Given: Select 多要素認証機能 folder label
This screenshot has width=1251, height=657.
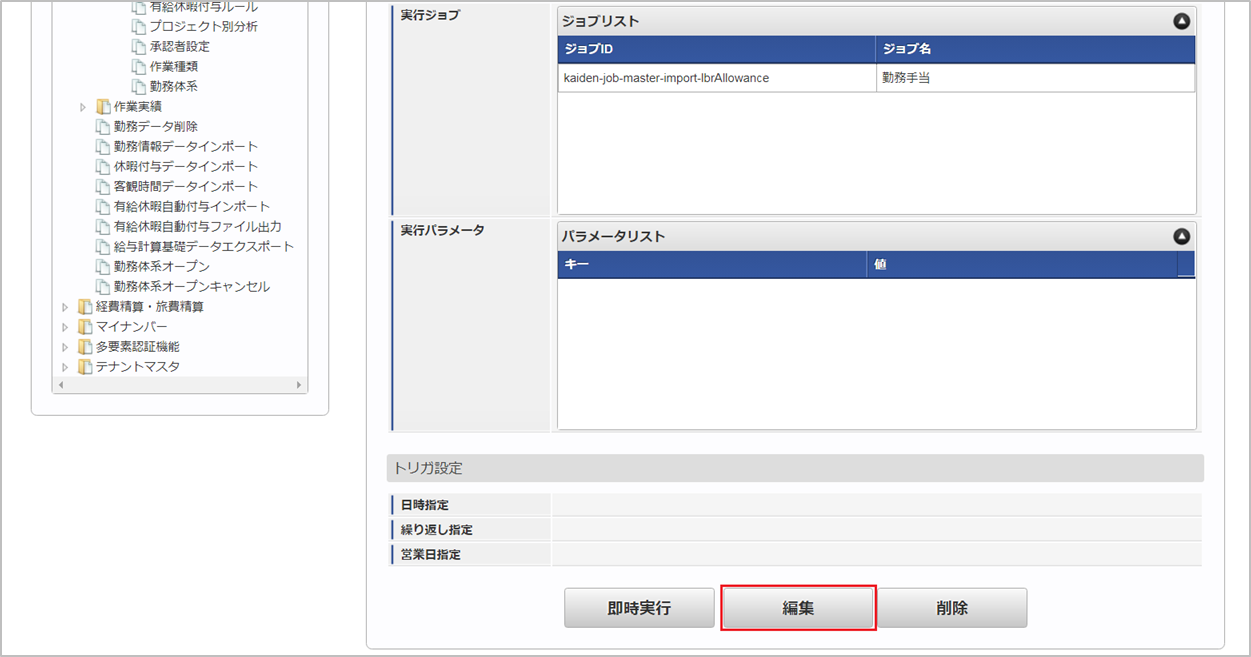Looking at the screenshot, I should 138,347.
